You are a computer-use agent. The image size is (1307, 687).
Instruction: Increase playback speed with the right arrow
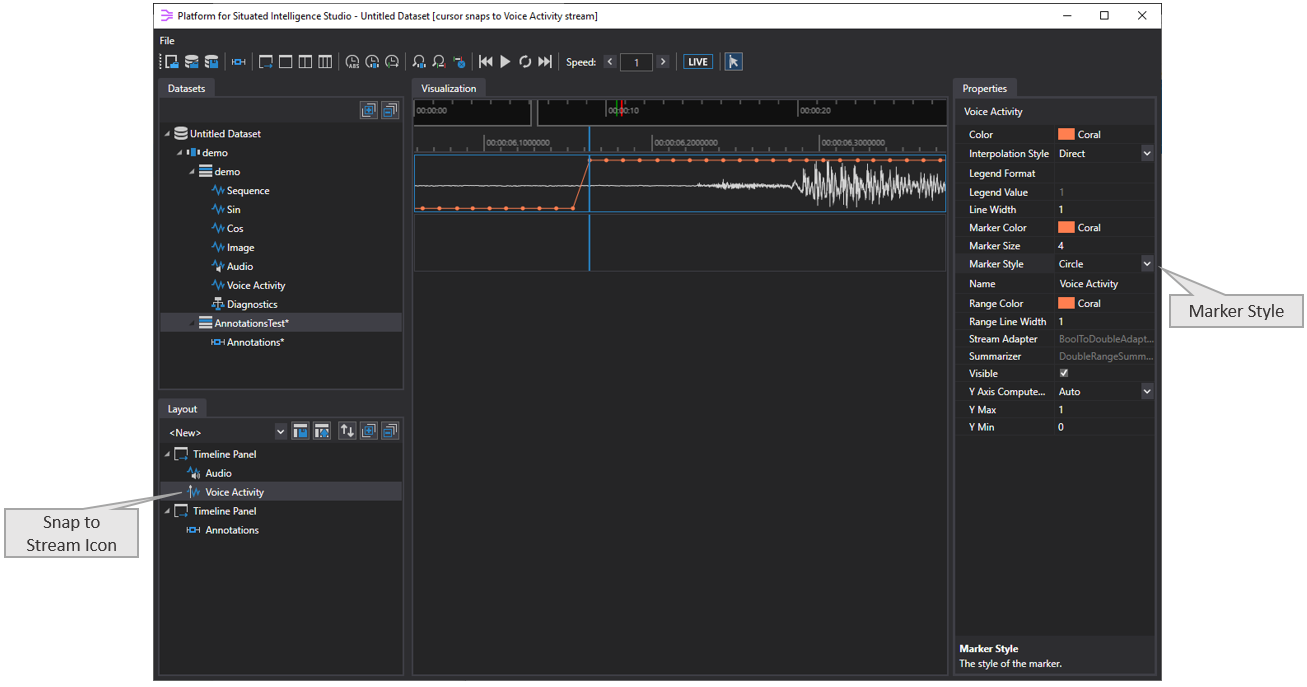[662, 62]
